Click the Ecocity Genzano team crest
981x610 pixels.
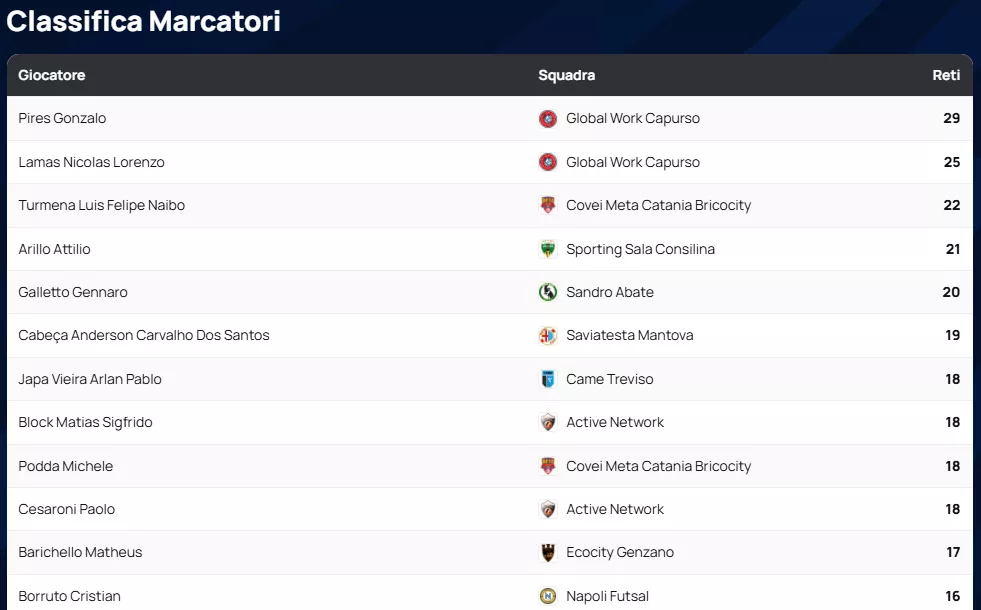coord(547,552)
